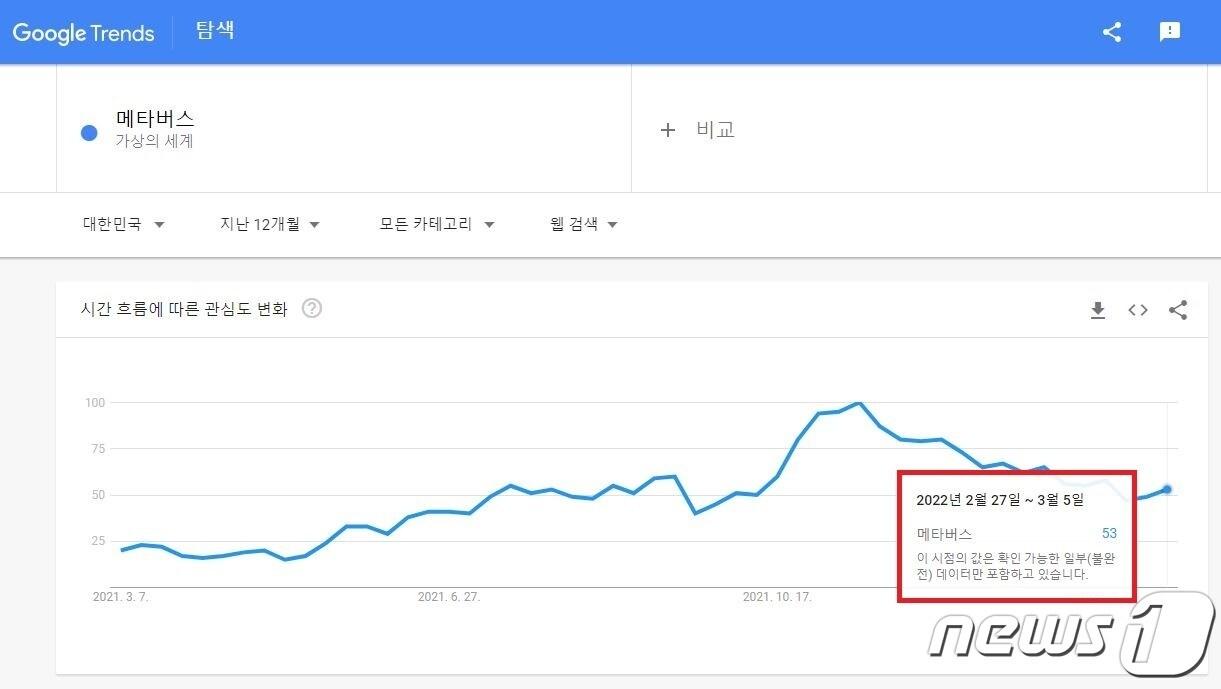The width and height of the screenshot is (1221, 689).
Task: Share the Google Trends page via top toolbar
Action: click(1111, 31)
